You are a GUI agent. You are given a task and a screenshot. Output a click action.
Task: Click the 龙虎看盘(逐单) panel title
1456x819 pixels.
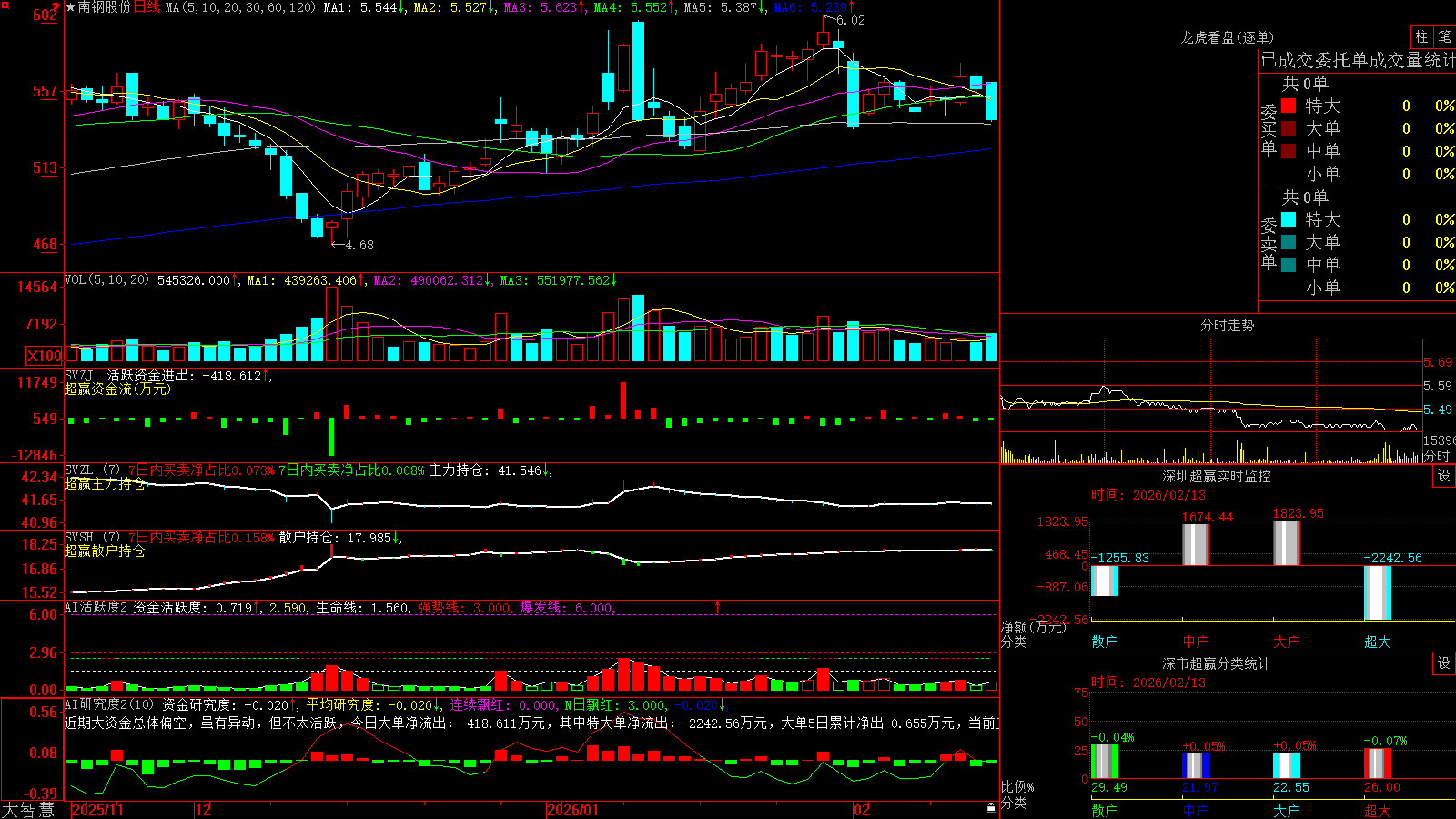pos(1227,37)
